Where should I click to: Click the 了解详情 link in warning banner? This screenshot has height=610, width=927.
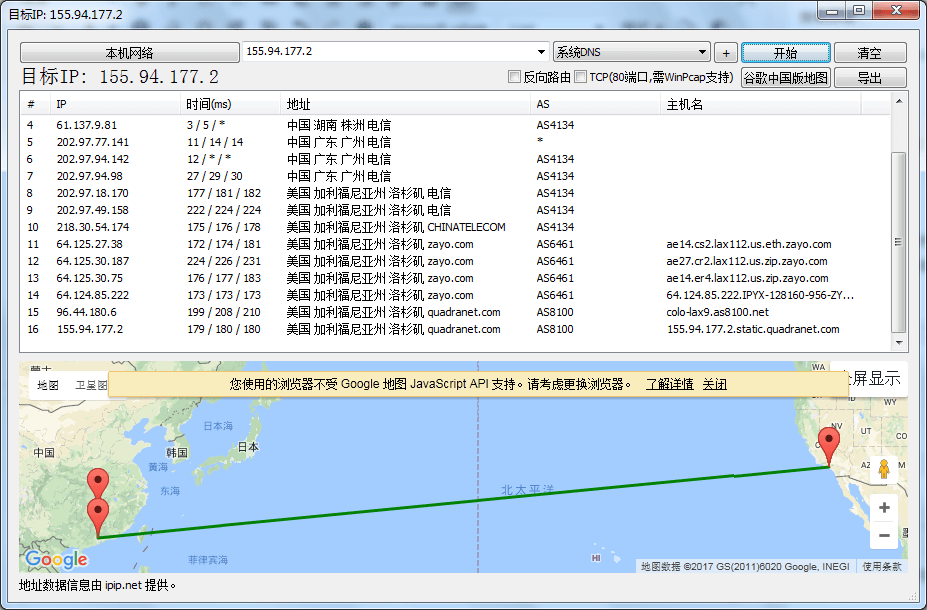tap(669, 384)
